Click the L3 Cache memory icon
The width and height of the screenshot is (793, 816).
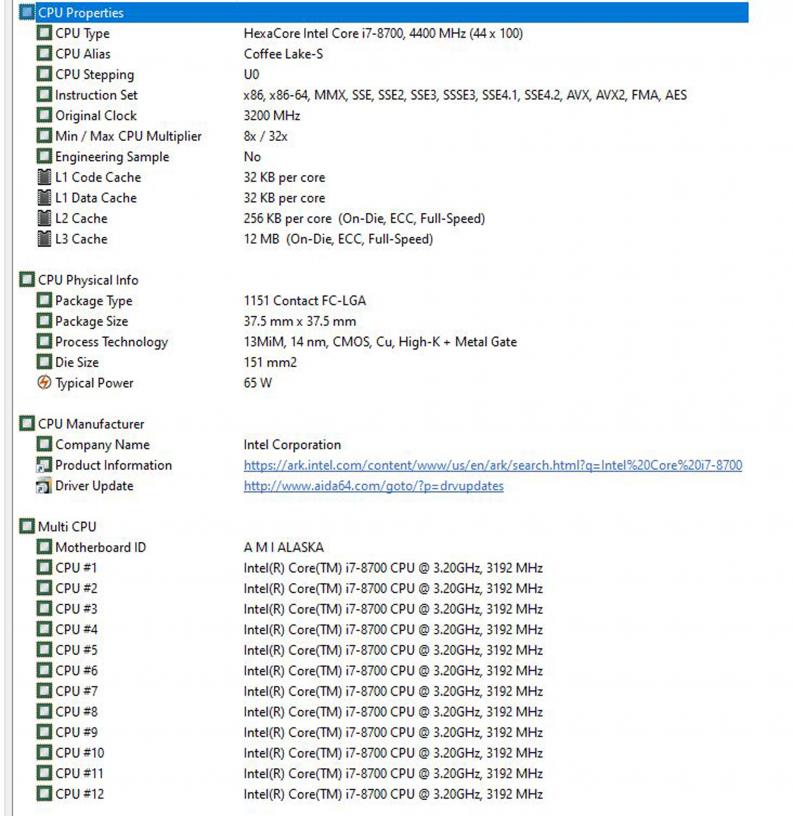[44, 239]
